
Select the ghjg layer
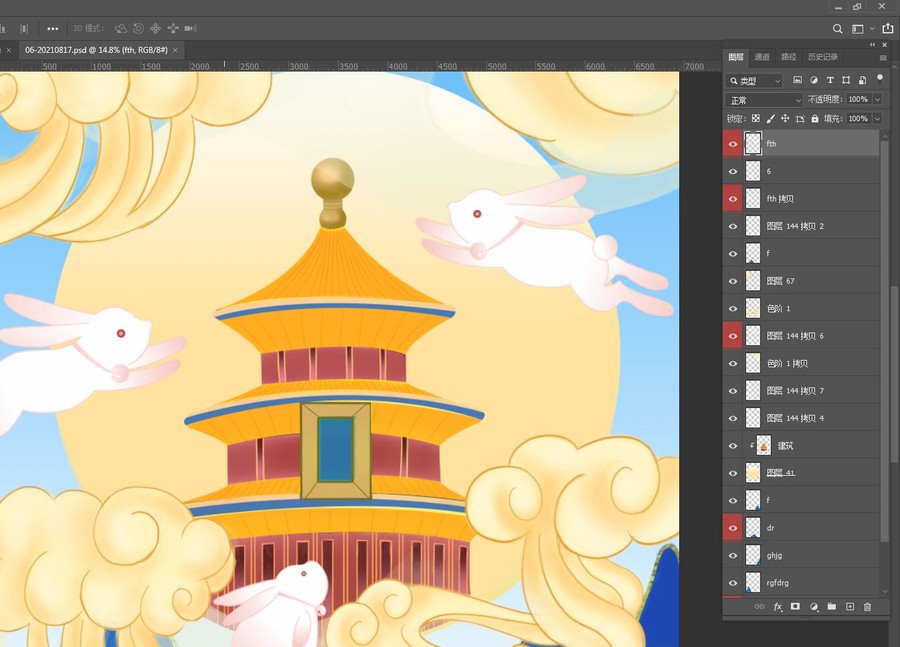pyautogui.click(x=801, y=555)
